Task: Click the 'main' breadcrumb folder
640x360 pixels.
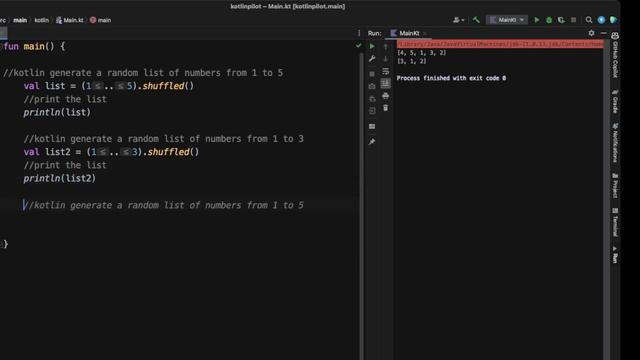Action: (20, 20)
